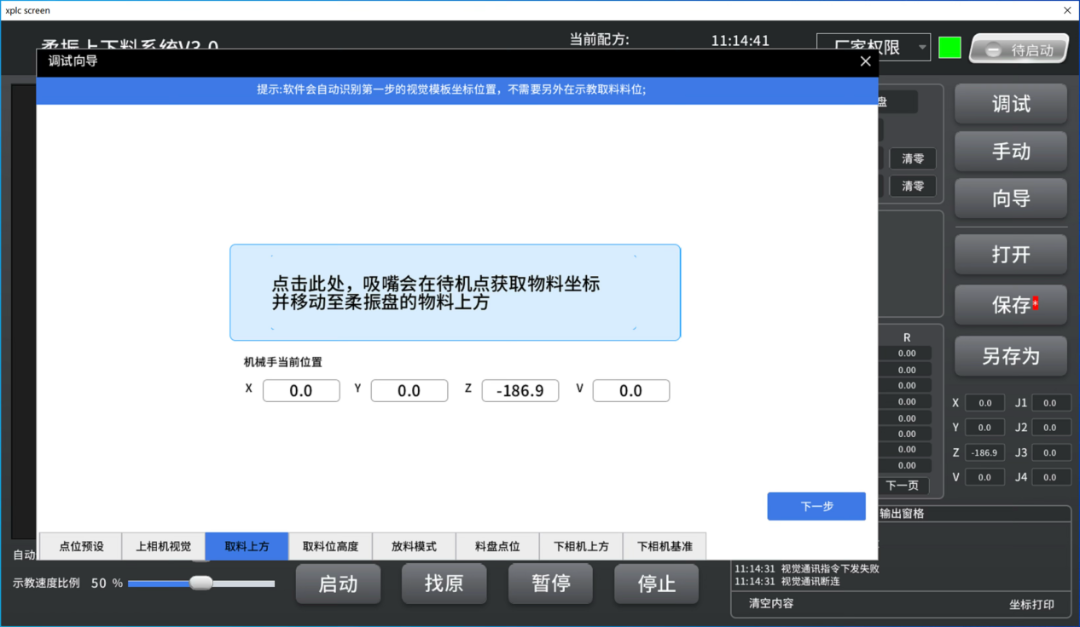Click 清空内容 to clear the output log
Image resolution: width=1080 pixels, height=627 pixels.
[x=771, y=604]
